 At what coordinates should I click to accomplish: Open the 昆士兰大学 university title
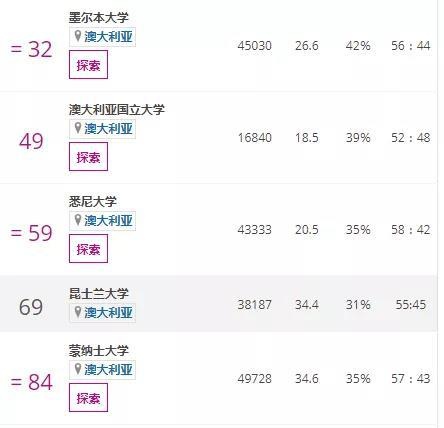click(x=99, y=293)
